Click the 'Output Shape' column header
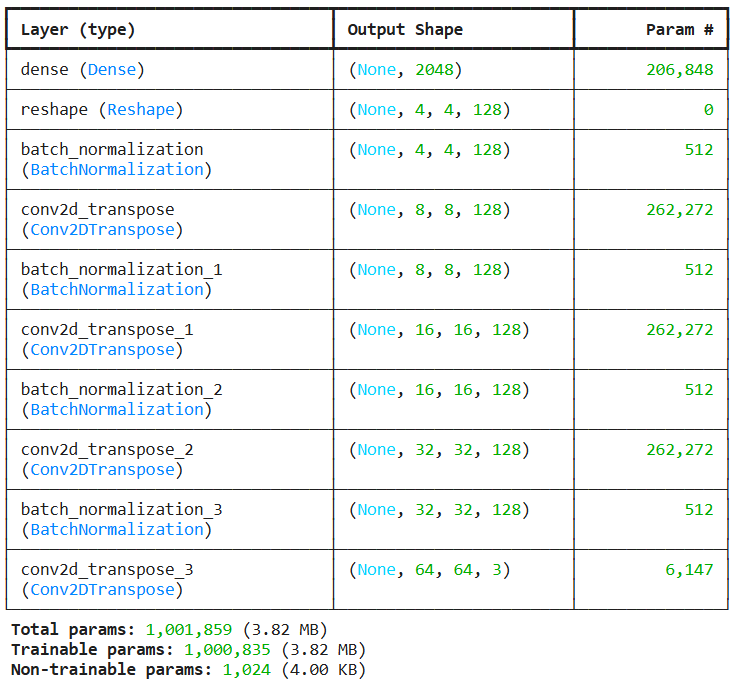The width and height of the screenshot is (743, 688). (405, 30)
